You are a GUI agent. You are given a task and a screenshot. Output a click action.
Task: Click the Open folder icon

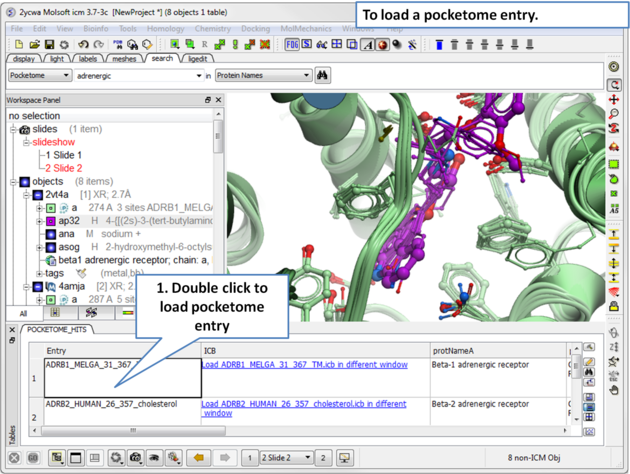34,45
